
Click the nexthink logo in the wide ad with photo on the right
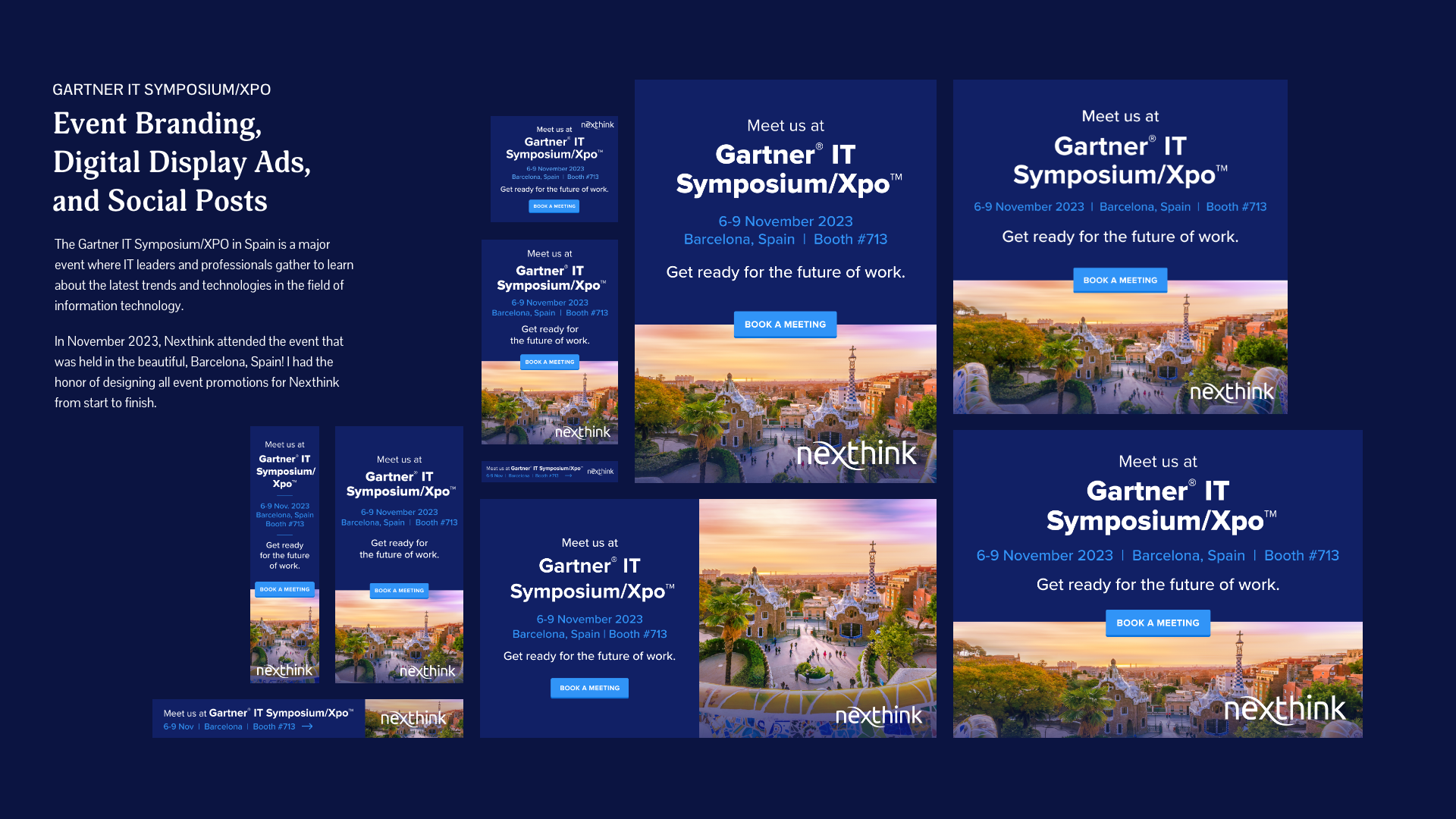[878, 716]
